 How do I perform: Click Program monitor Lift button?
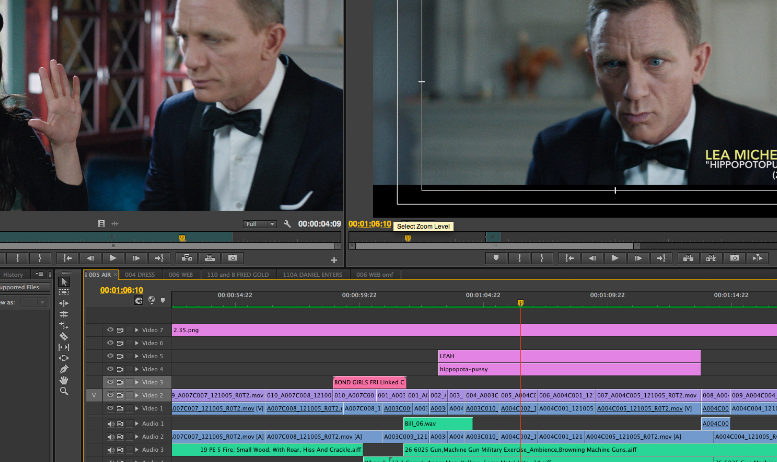point(688,258)
